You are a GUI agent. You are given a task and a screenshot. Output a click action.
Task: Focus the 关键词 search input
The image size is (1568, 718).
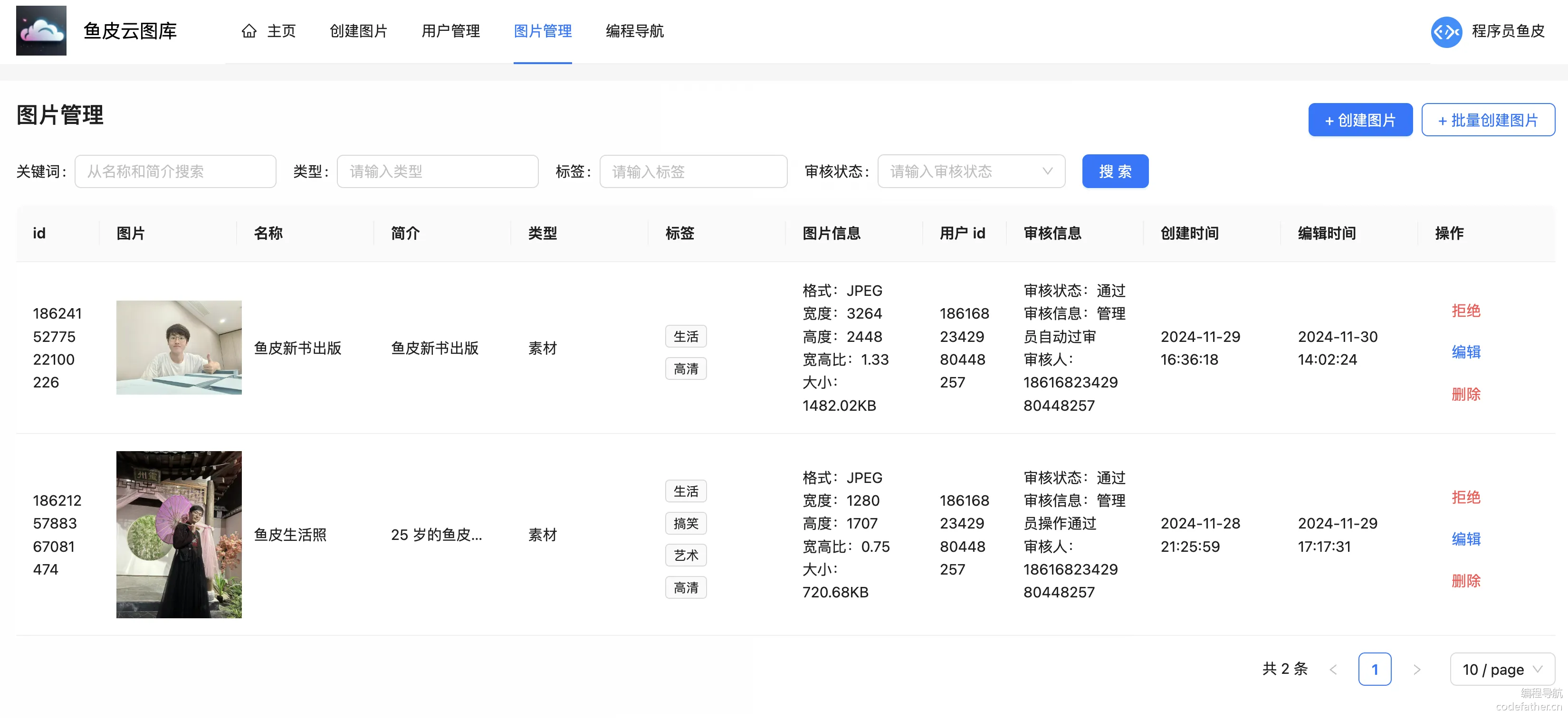pyautogui.click(x=175, y=171)
